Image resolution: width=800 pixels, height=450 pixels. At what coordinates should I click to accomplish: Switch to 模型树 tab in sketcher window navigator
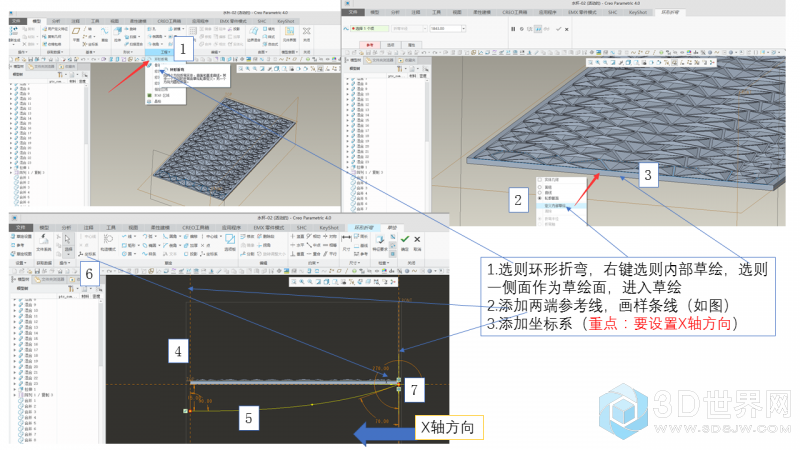point(21,280)
